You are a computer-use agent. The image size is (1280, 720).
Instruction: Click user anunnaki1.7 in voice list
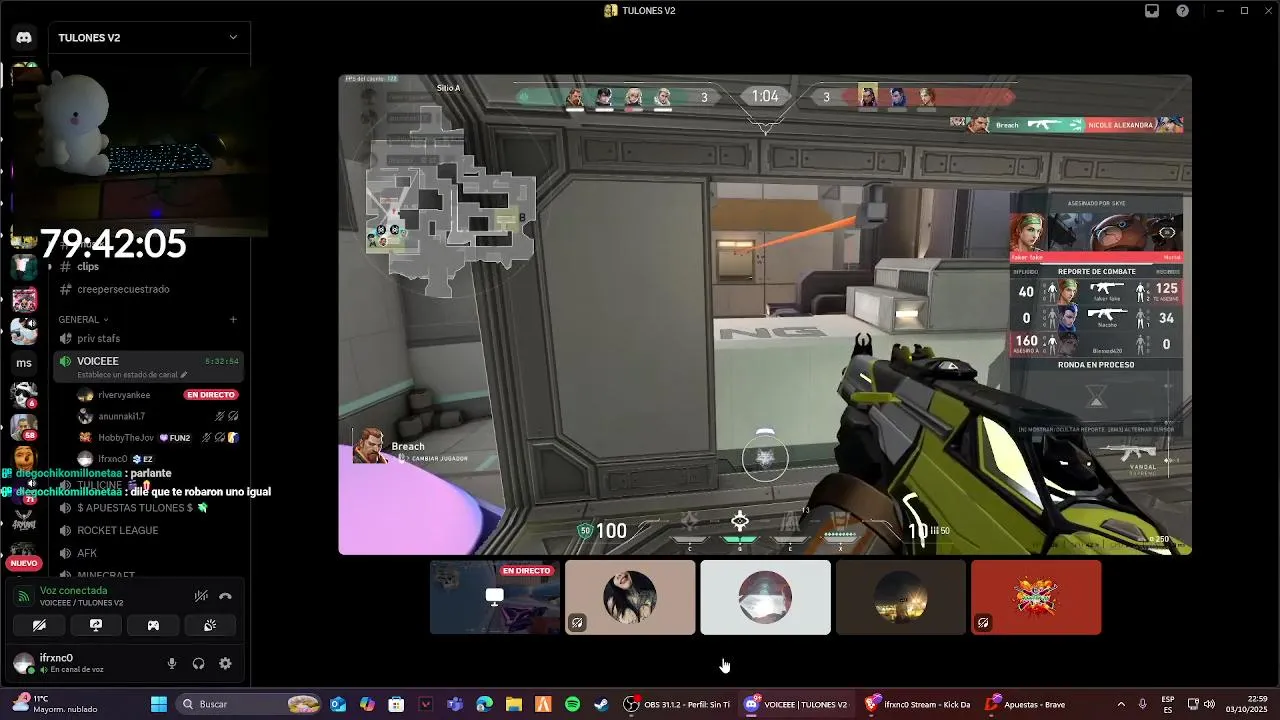click(121, 416)
